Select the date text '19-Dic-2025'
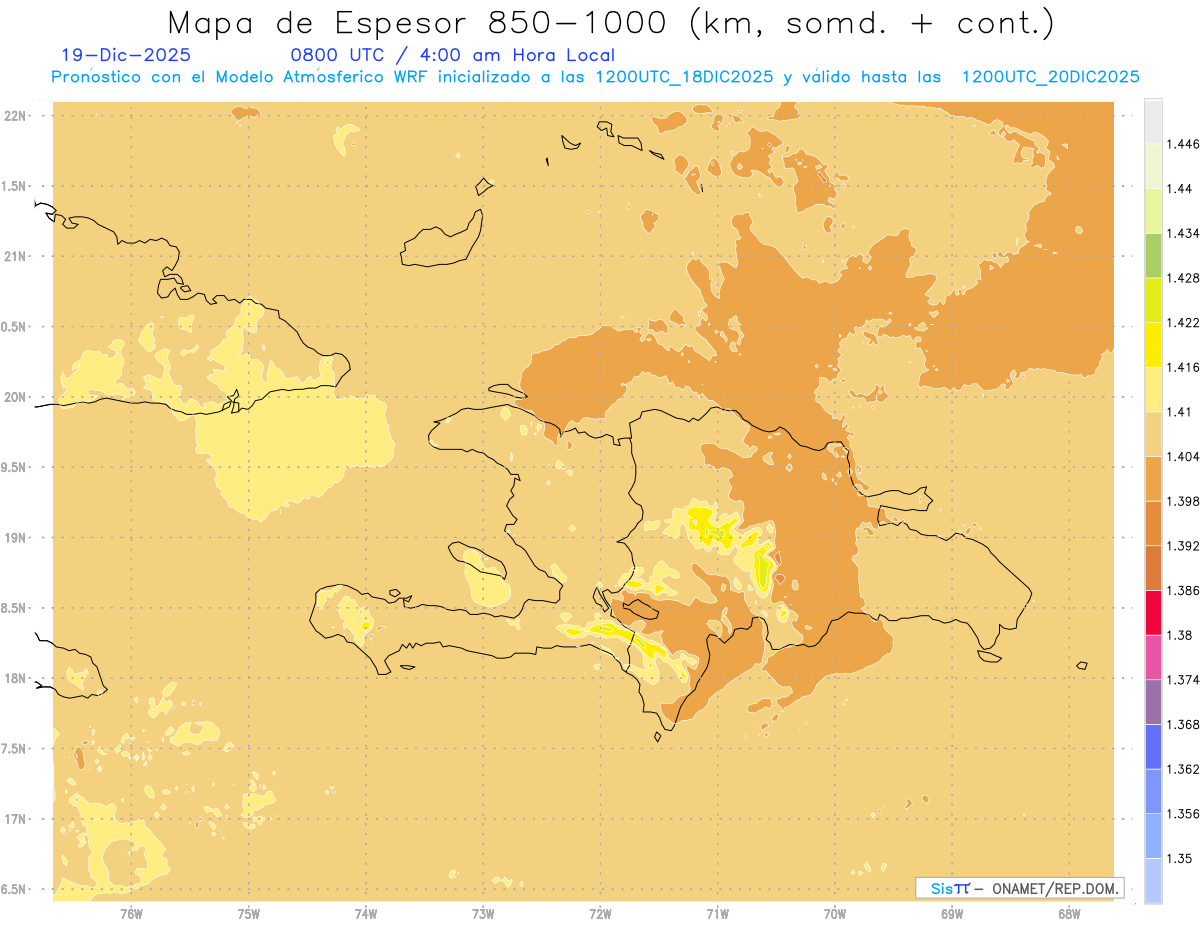This screenshot has width=1200, height=927. click(125, 56)
